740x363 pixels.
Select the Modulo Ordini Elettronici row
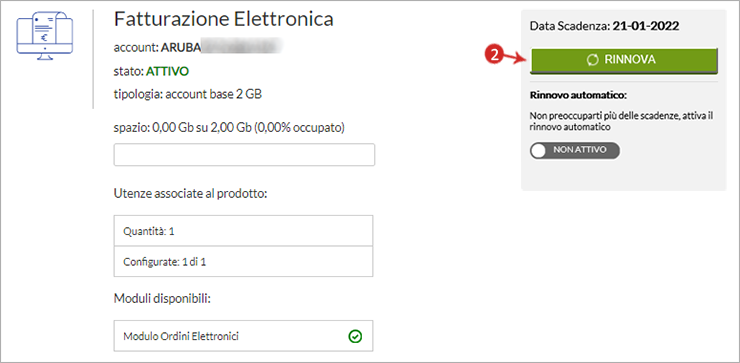coord(244,337)
